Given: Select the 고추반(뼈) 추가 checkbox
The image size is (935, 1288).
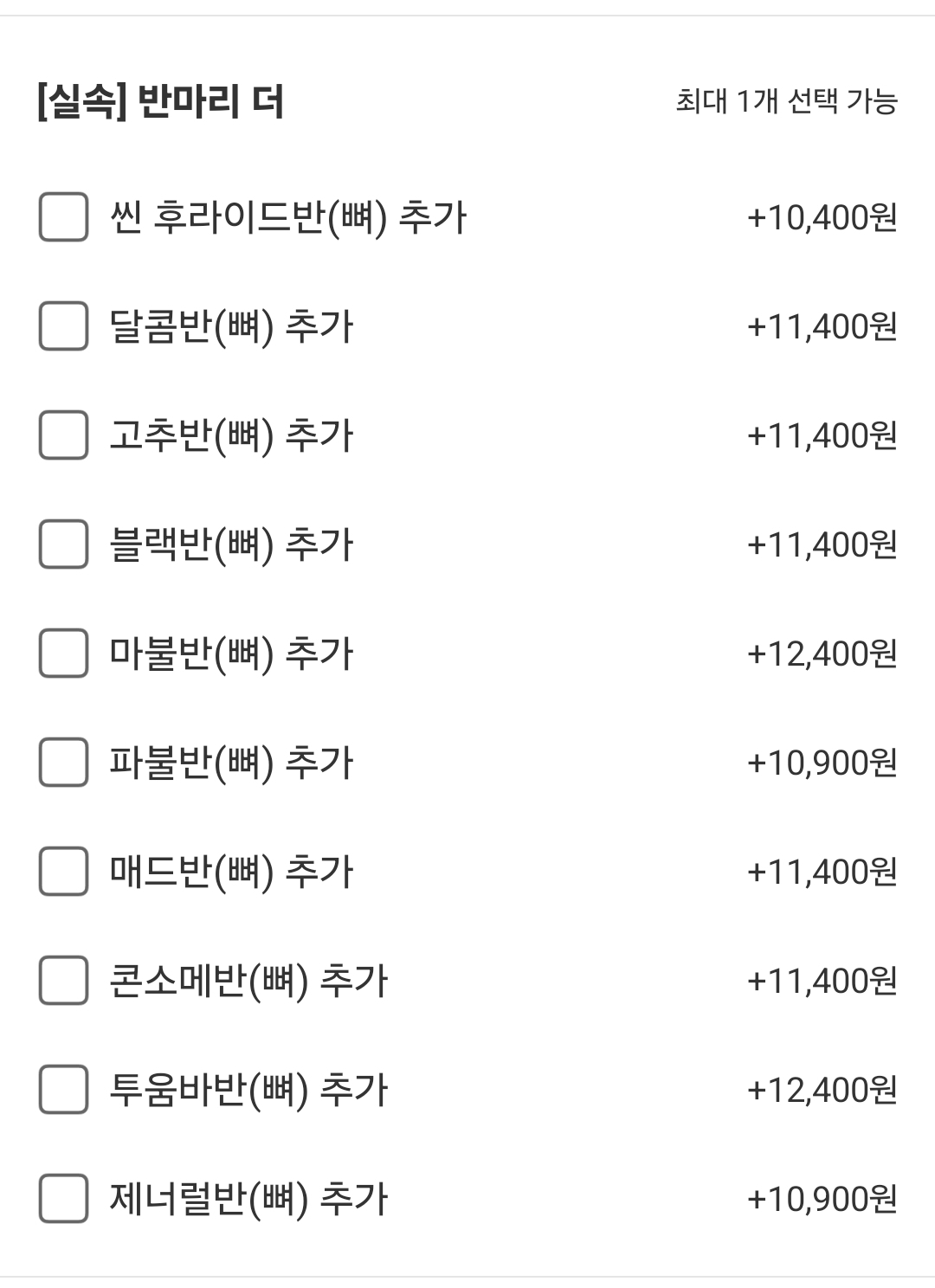Looking at the screenshot, I should coord(63,435).
